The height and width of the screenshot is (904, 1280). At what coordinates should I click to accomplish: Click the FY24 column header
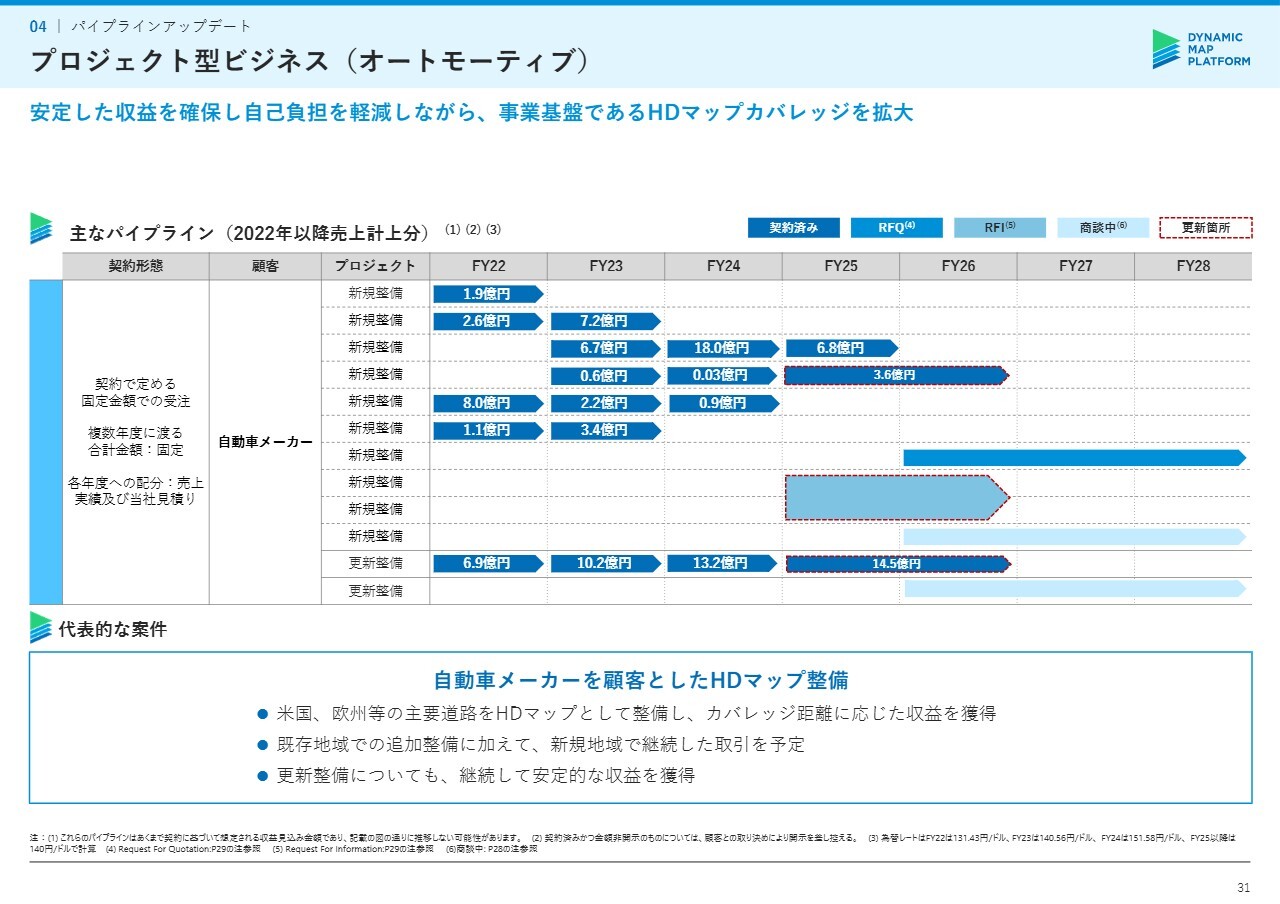[723, 266]
